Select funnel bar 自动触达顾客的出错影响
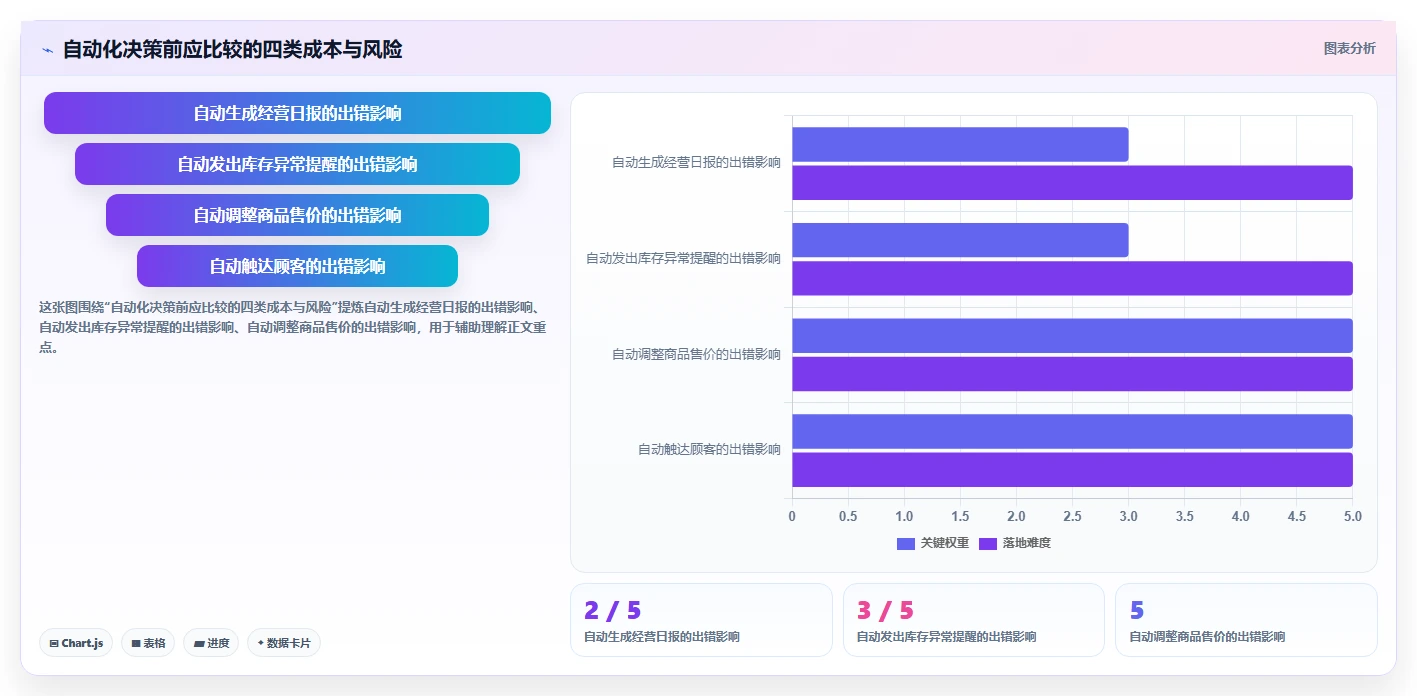 (x=297, y=266)
